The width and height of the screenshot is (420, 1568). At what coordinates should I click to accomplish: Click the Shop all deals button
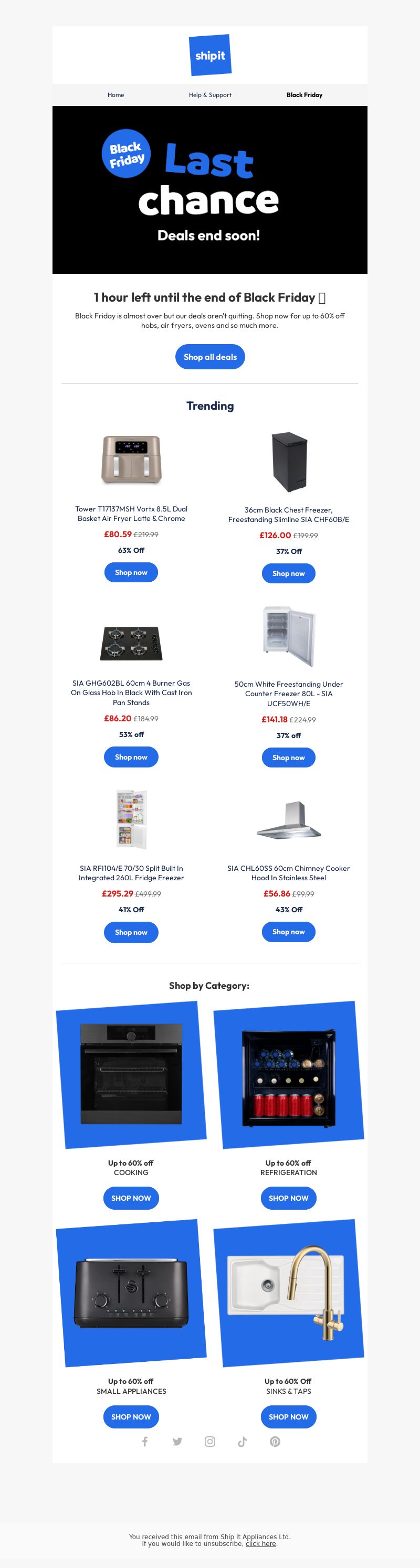[211, 357]
